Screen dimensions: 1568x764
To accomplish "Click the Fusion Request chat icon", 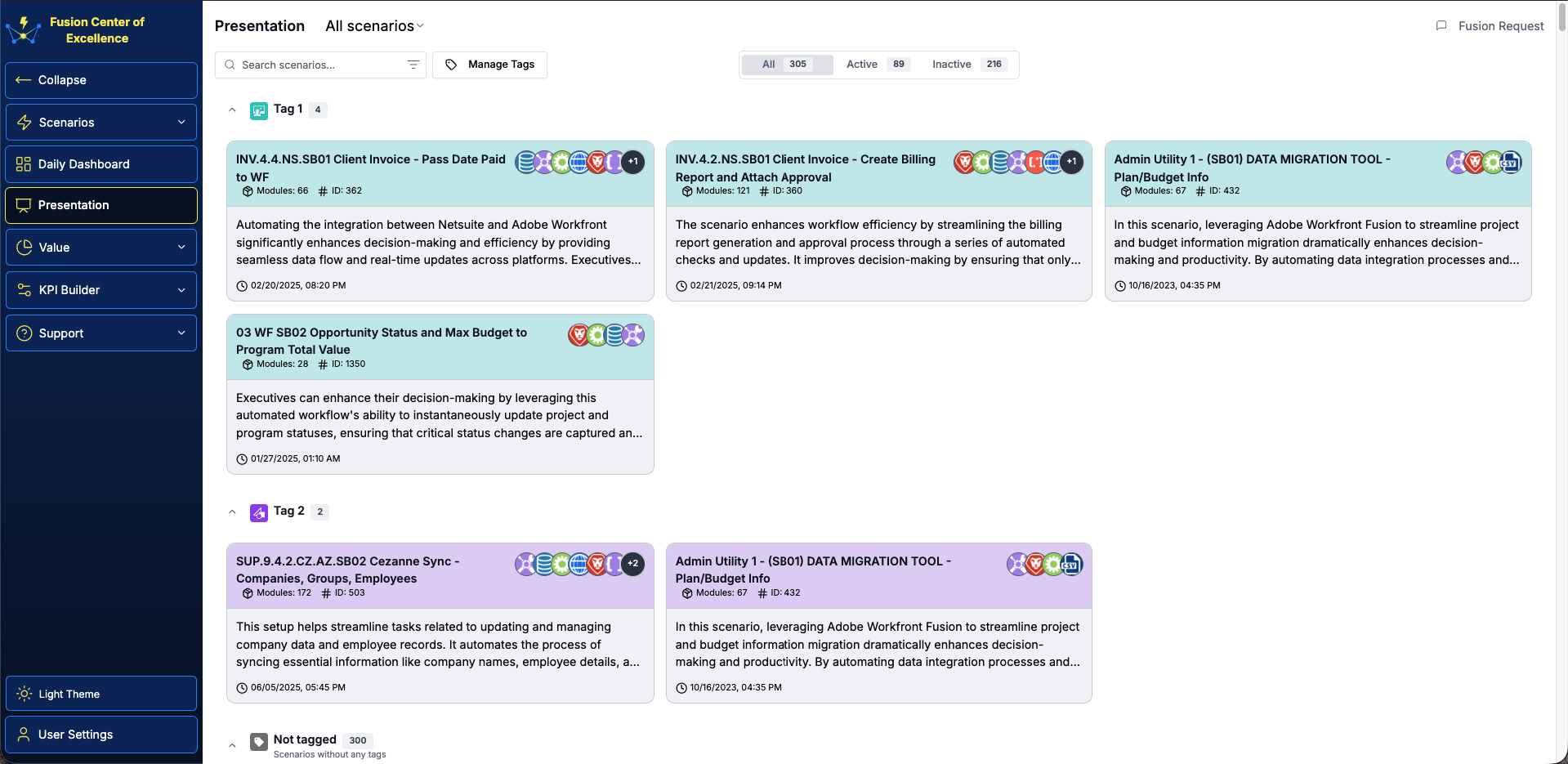I will 1441,26.
